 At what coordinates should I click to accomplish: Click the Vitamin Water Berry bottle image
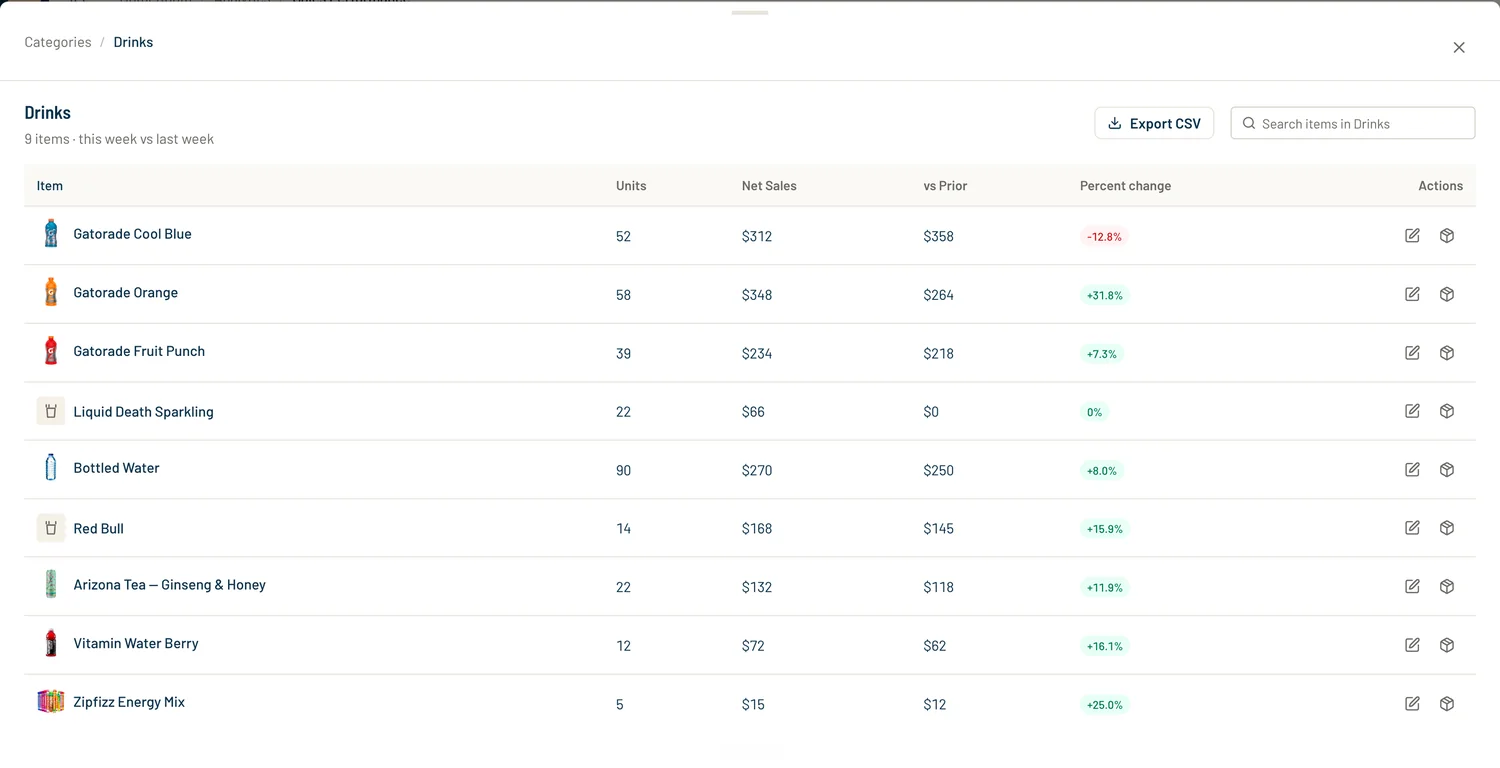point(51,643)
